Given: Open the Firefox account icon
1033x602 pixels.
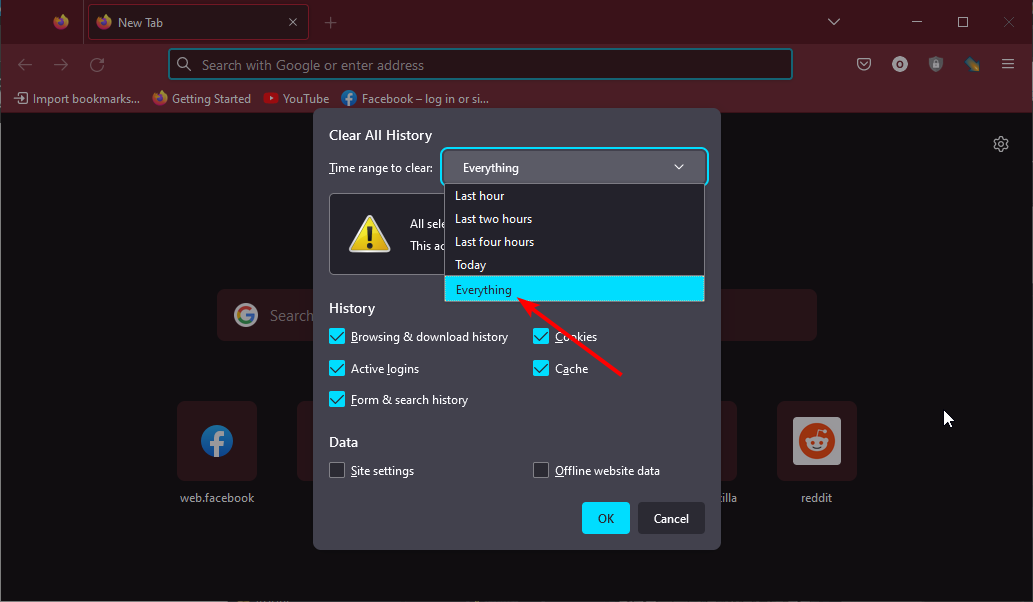Looking at the screenshot, I should (899, 64).
